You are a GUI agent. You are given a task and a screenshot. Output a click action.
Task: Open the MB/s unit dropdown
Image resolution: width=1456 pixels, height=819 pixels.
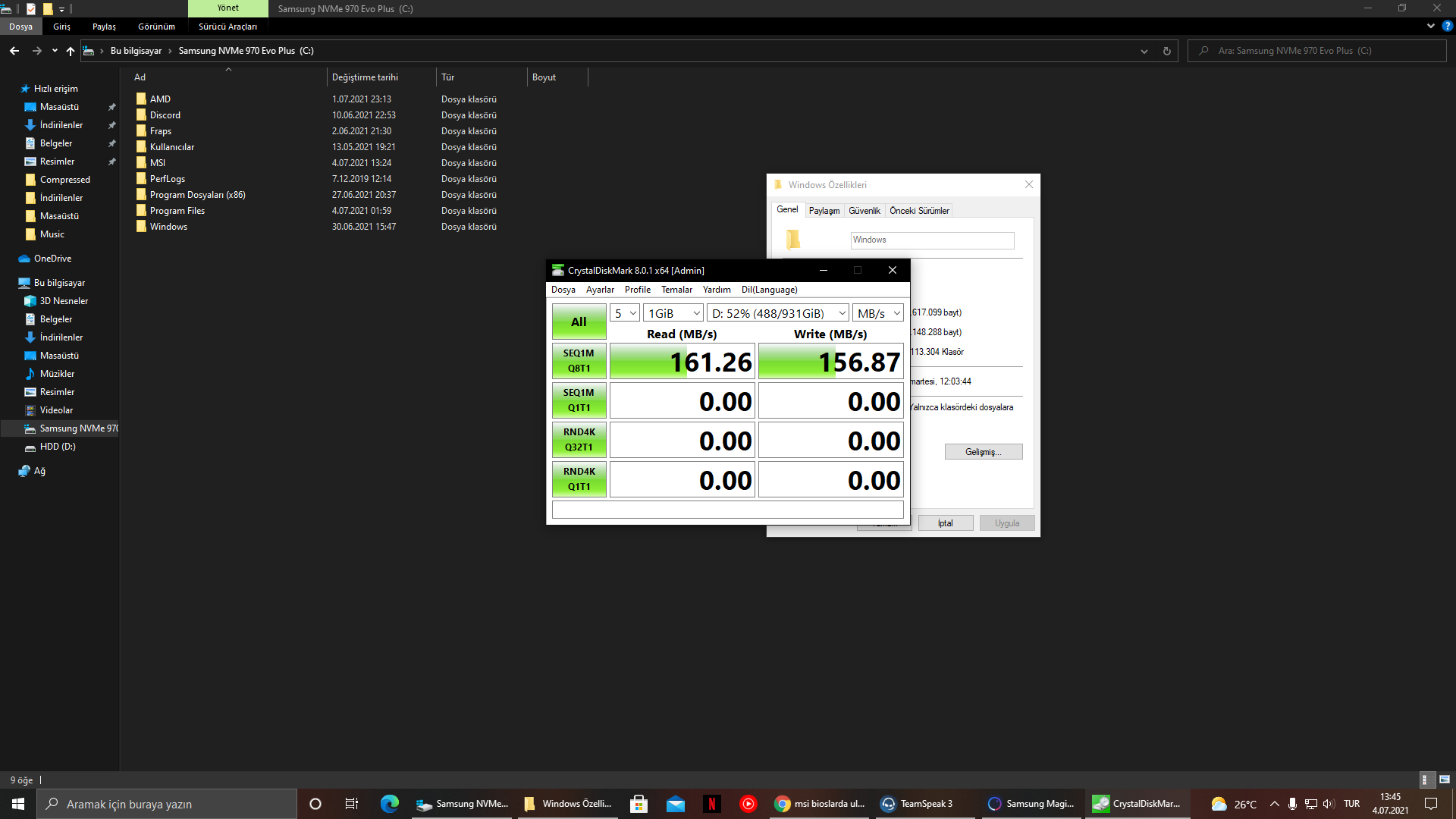[x=878, y=313]
